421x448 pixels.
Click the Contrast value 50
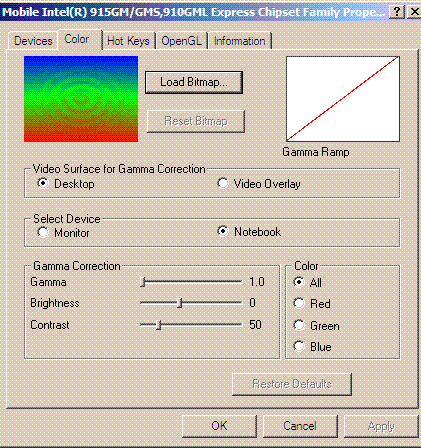pos(255,325)
